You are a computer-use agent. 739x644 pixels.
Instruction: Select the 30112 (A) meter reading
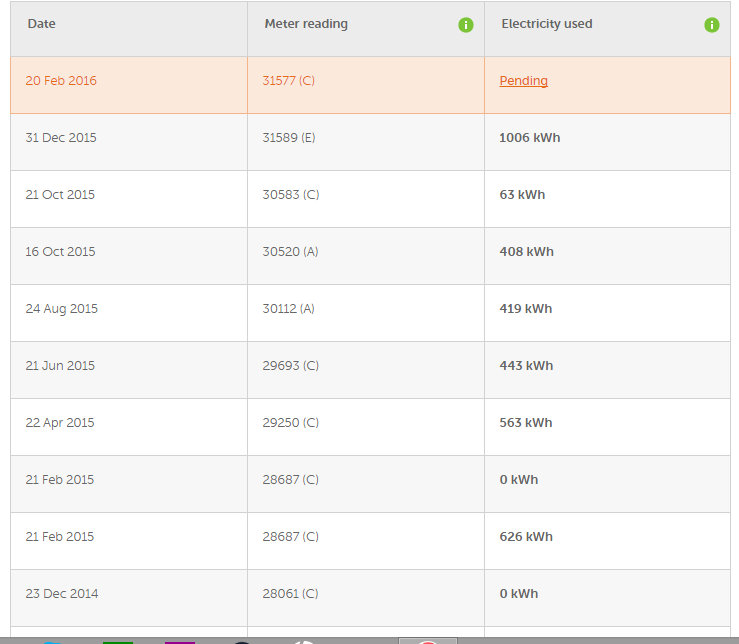[288, 309]
